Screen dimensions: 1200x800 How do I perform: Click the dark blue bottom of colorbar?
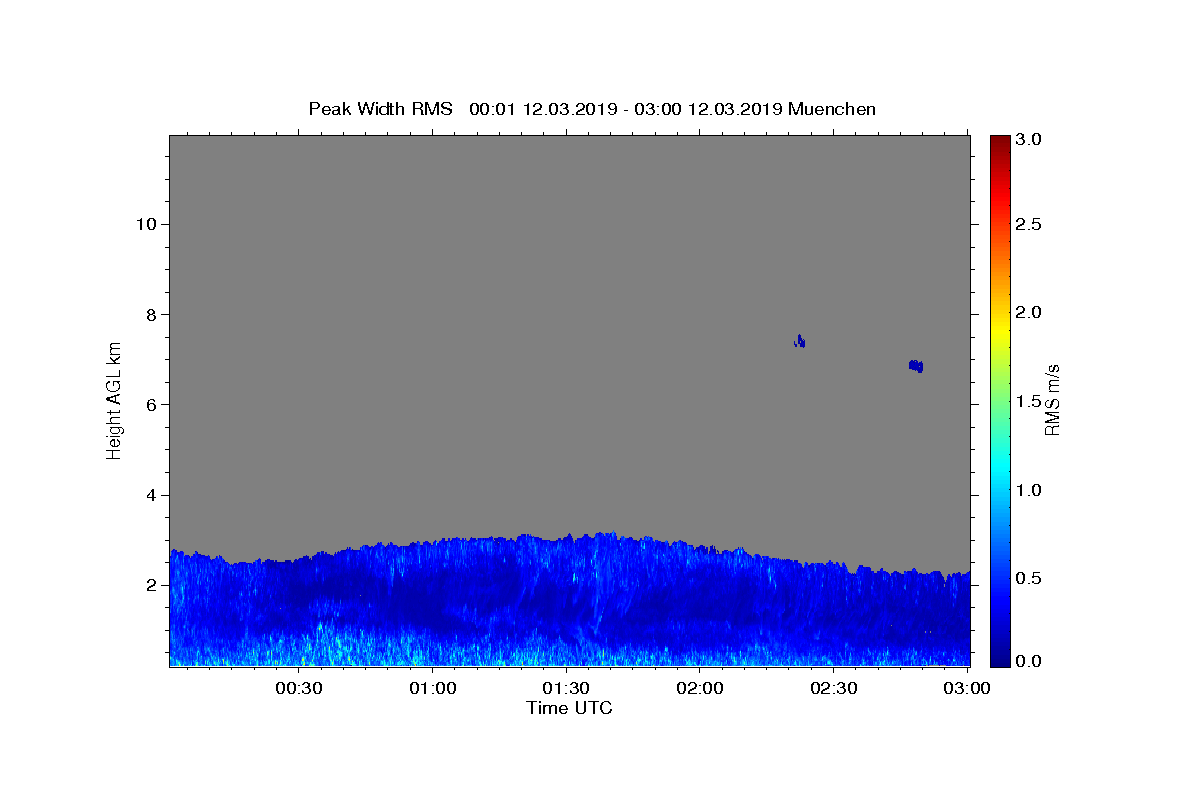pos(1000,655)
